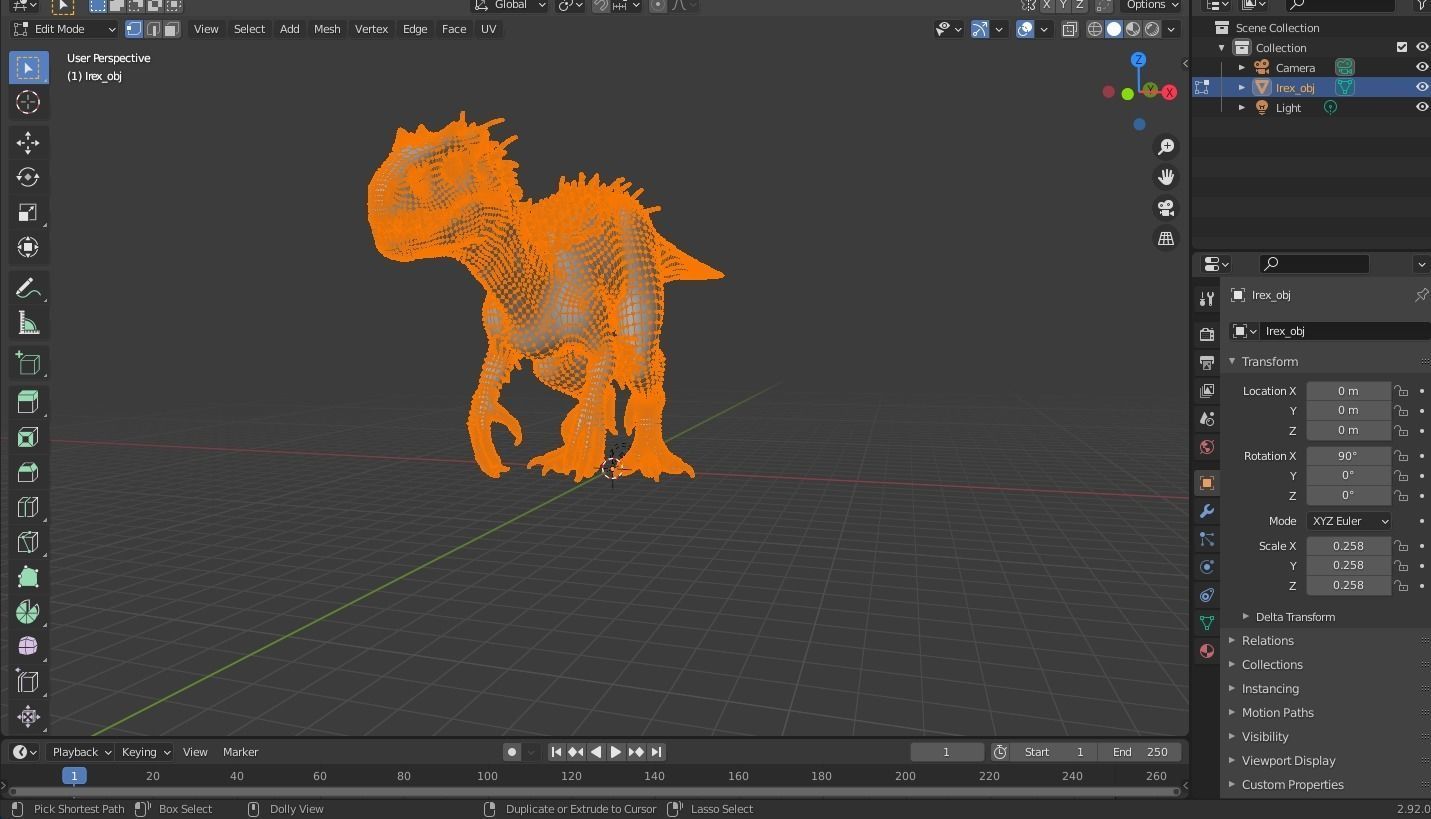Viewport: 1431px width, 819px height.
Task: Open the Edge menu
Action: coord(415,29)
